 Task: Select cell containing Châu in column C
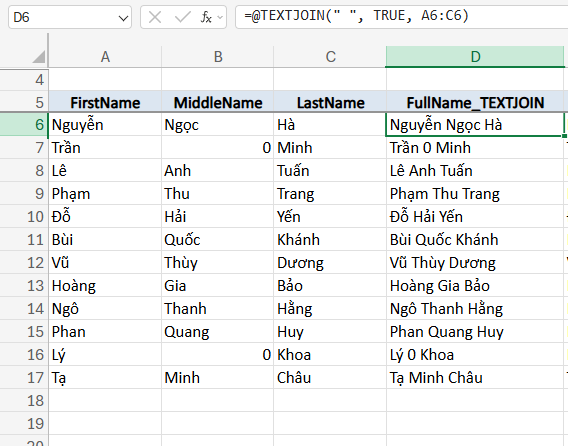coord(330,378)
